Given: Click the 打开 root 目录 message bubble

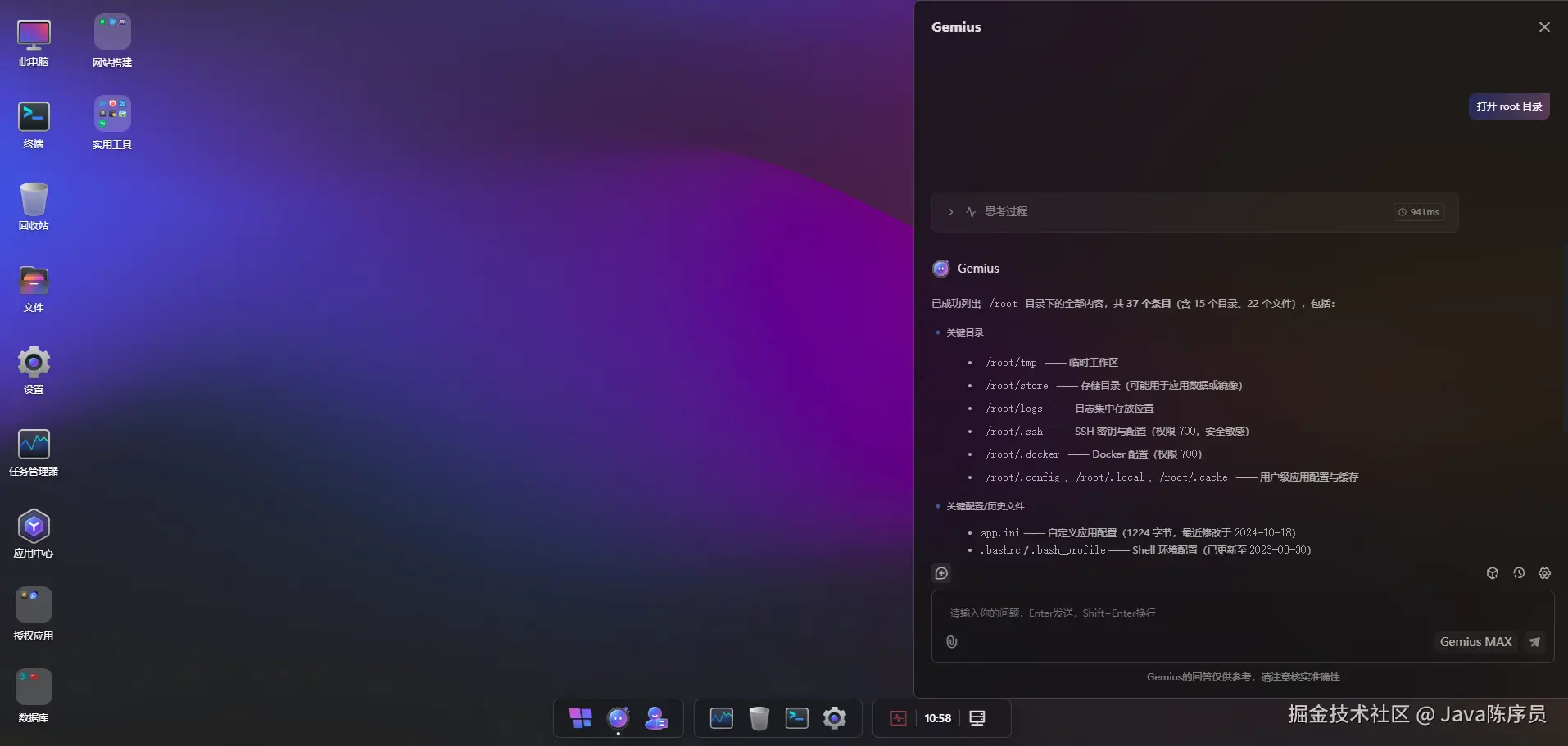Looking at the screenshot, I should [1509, 106].
